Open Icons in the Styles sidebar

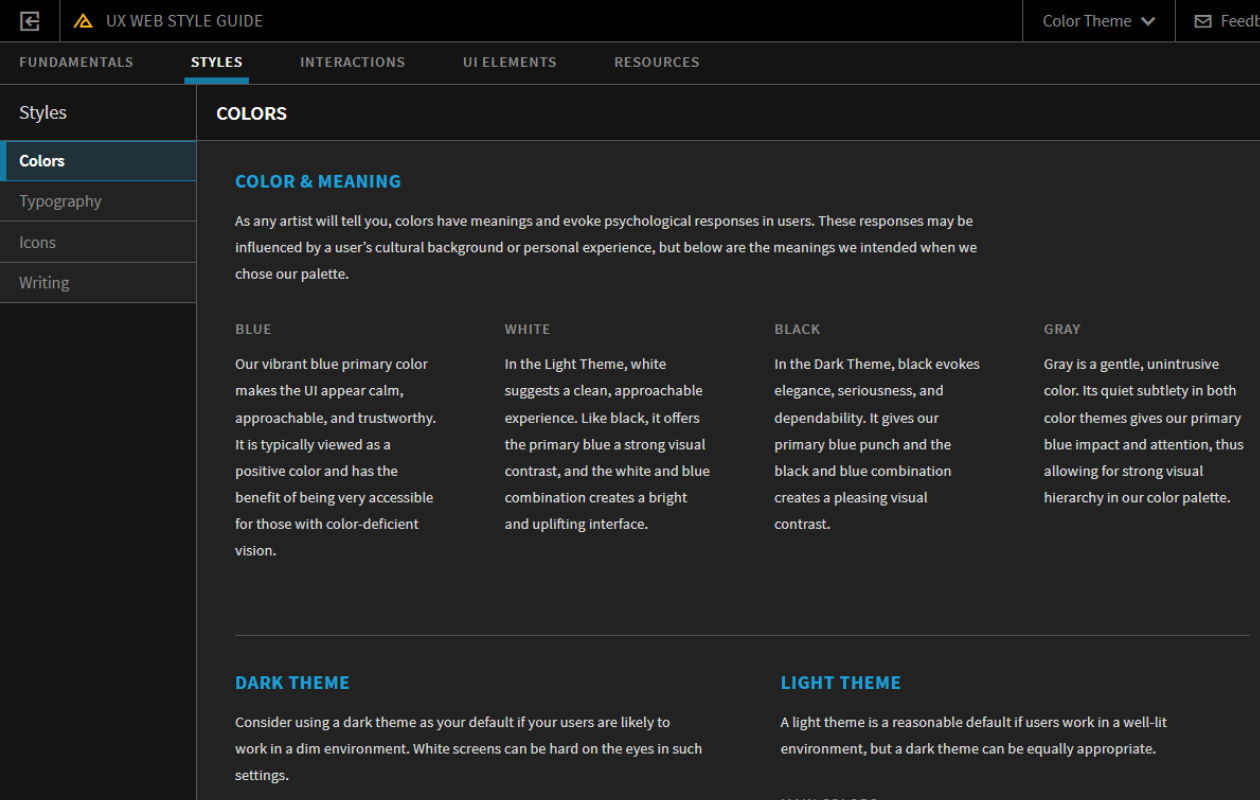[98, 242]
